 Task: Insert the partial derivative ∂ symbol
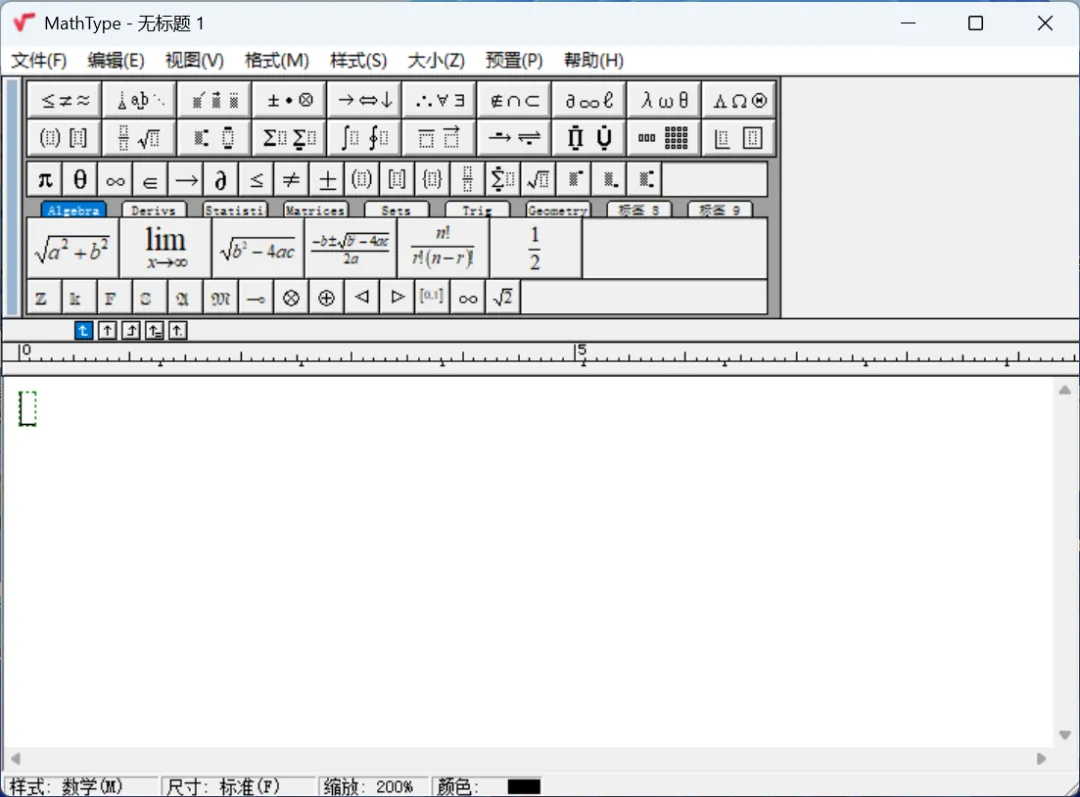click(221, 180)
